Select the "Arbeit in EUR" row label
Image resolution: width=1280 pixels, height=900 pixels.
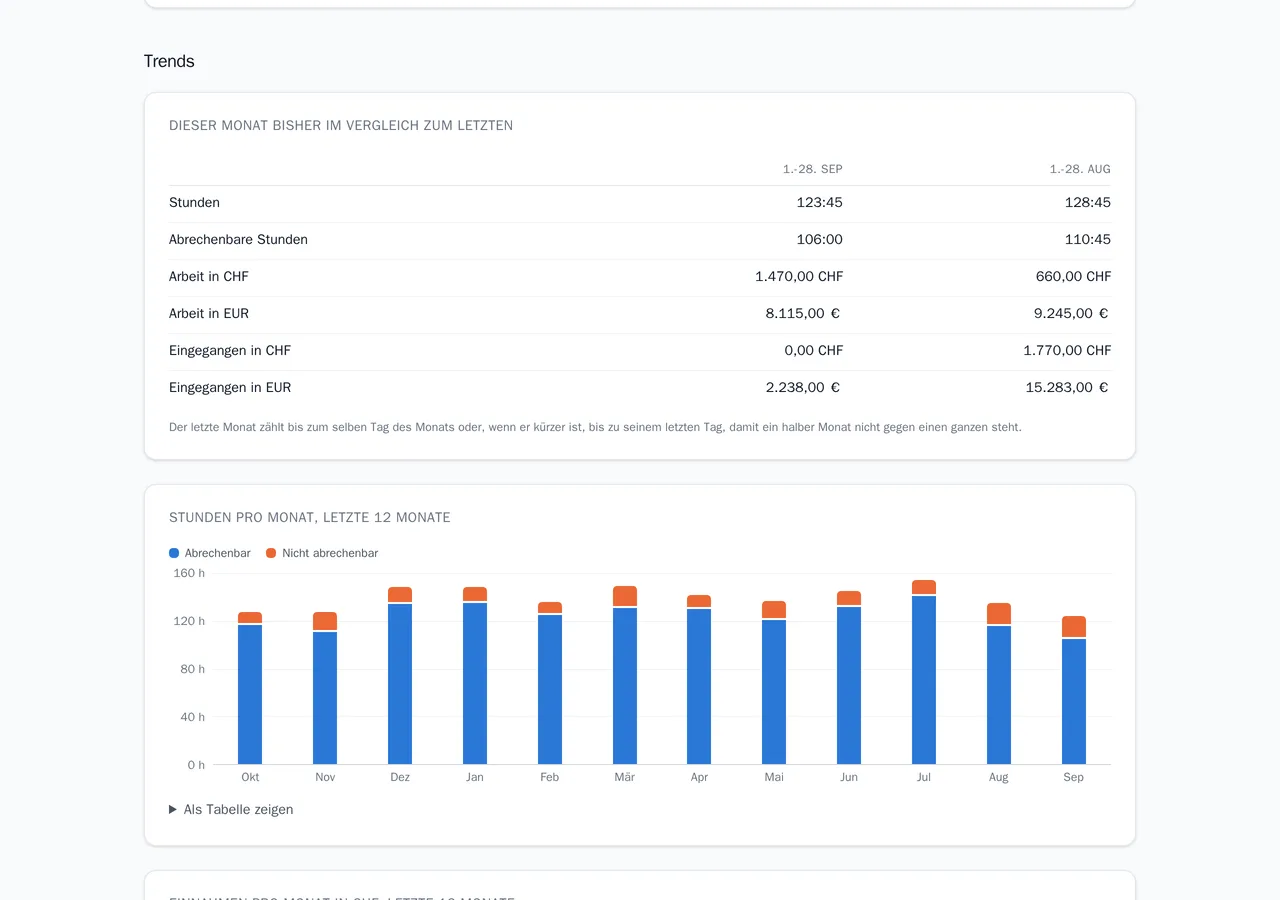click(209, 314)
